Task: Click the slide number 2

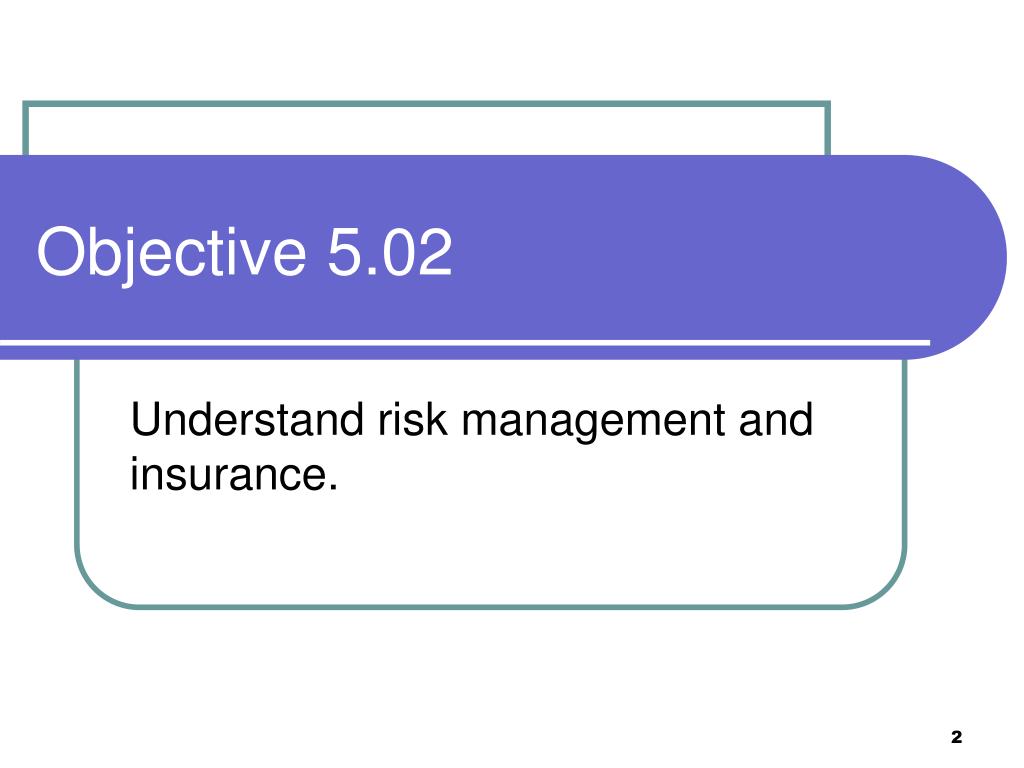Action: [x=956, y=737]
